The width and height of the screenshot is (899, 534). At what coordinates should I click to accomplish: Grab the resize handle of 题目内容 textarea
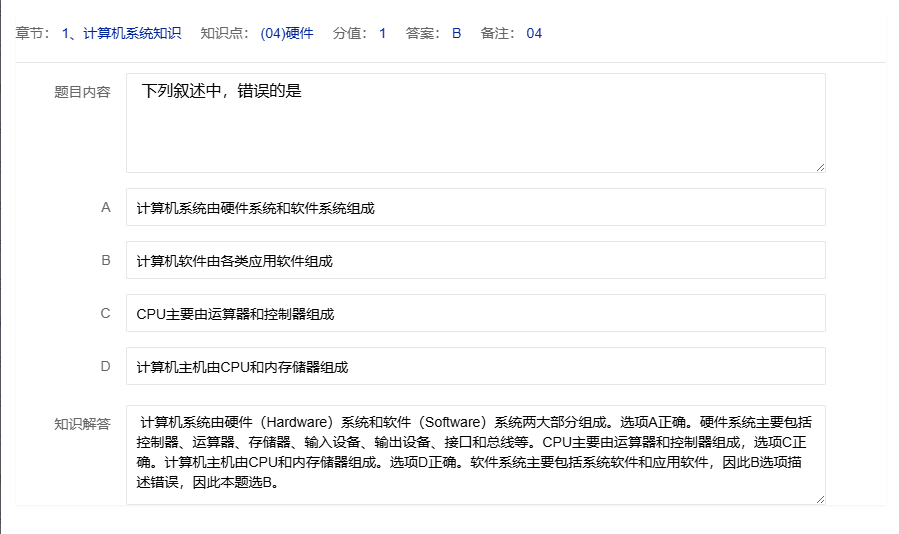pyautogui.click(x=820, y=166)
